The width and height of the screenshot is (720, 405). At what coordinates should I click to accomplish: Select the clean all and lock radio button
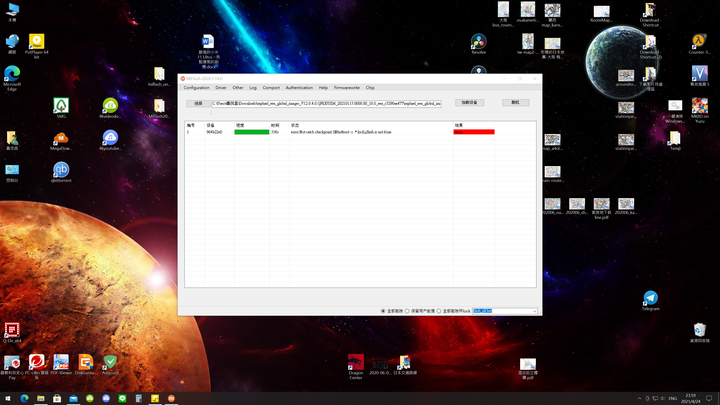click(x=439, y=311)
